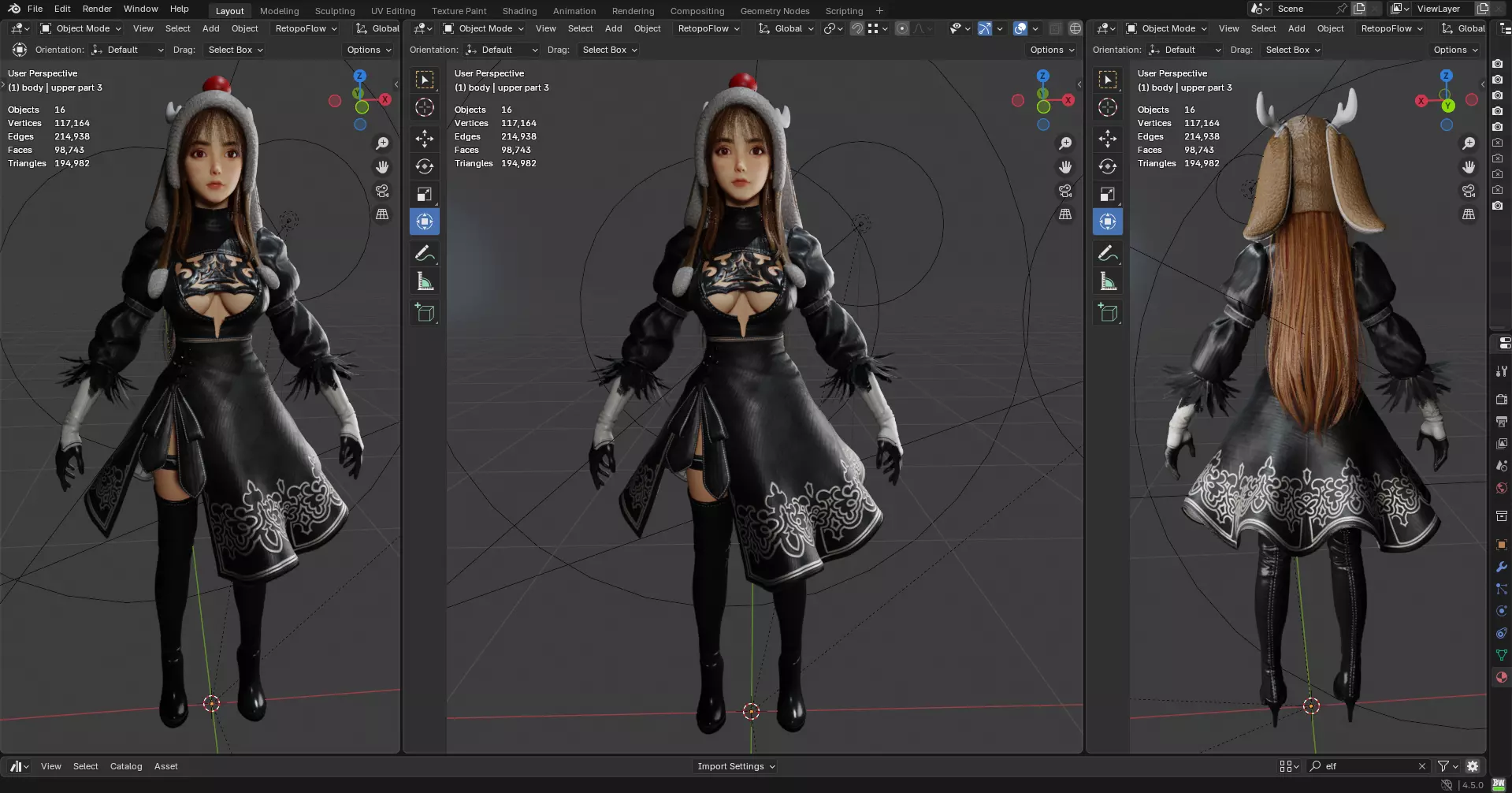This screenshot has width=1512, height=793.
Task: Switch to UV Editing workspace tab
Action: pyautogui.click(x=393, y=11)
